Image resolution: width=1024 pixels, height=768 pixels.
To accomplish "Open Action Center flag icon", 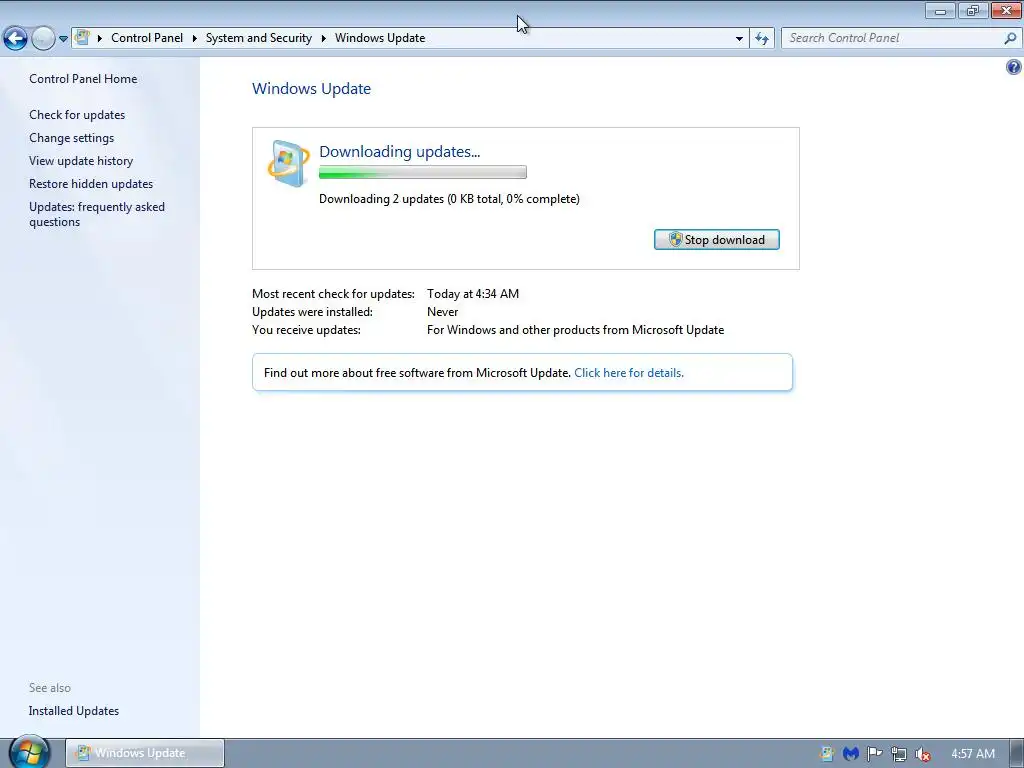I will point(874,754).
